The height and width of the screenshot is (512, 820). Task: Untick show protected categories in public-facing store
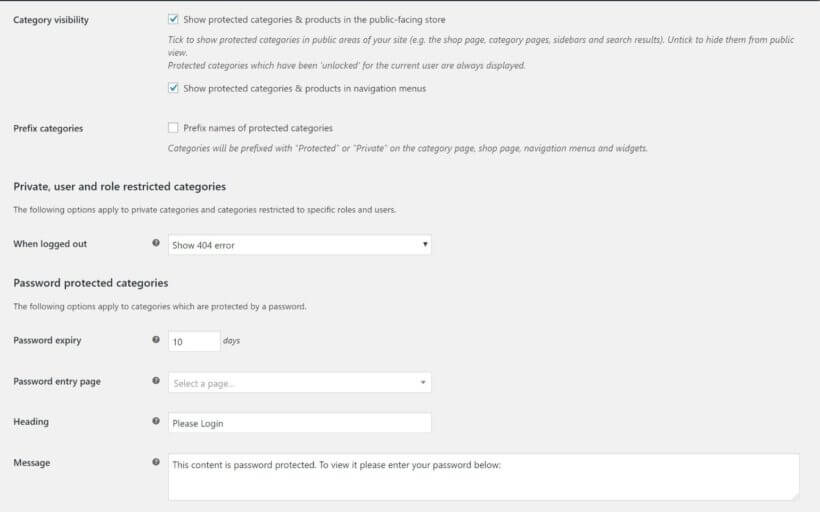(x=174, y=19)
